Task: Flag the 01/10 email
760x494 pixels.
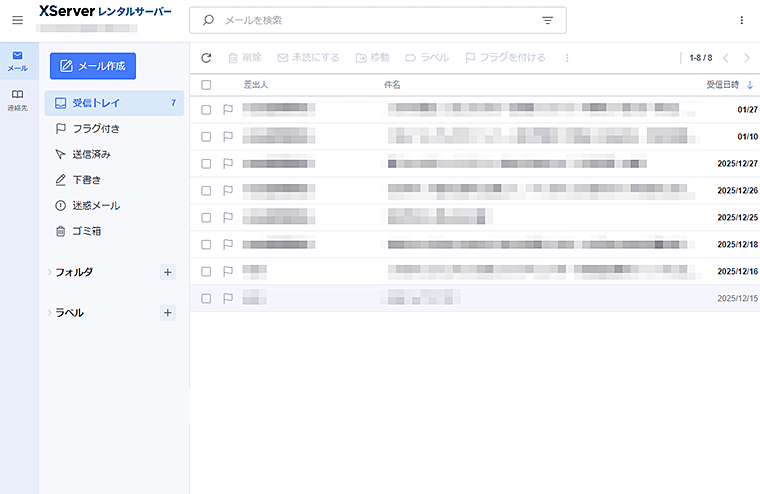Action: (228, 137)
